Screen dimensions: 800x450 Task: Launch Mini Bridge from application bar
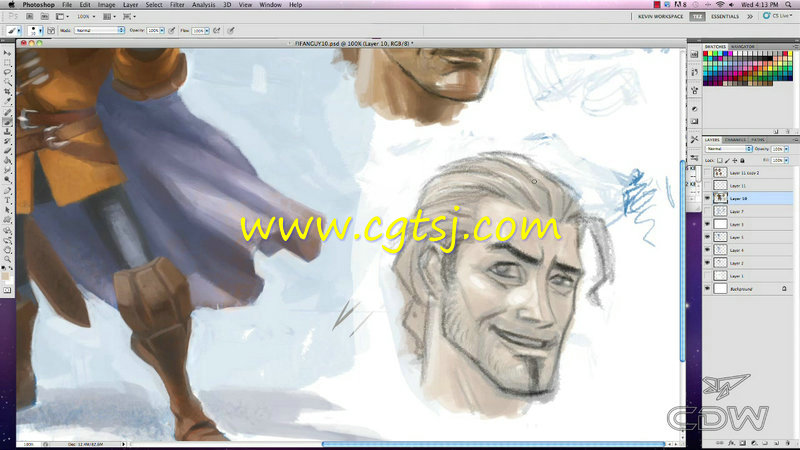click(x=44, y=16)
